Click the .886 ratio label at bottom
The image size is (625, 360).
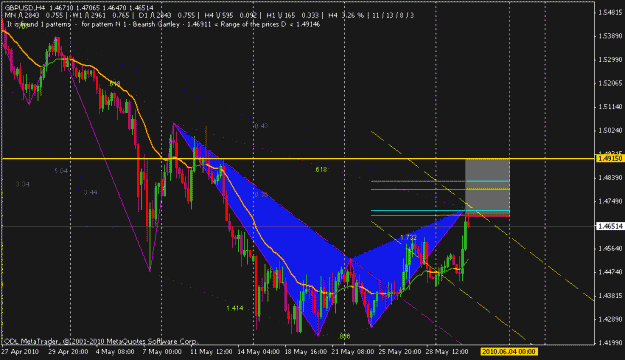(x=344, y=336)
